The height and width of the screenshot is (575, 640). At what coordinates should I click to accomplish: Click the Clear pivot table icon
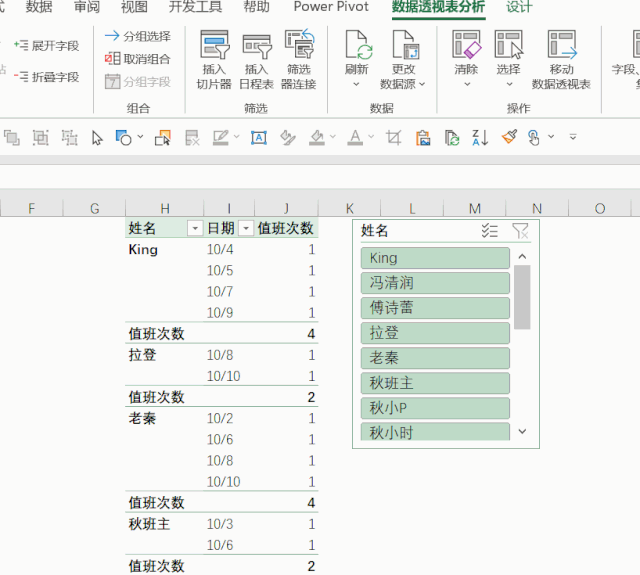click(466, 45)
